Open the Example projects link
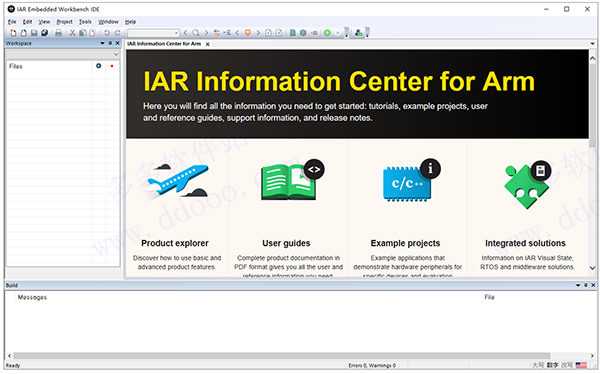Screen dimensions: 600x374 pyautogui.click(x=405, y=243)
